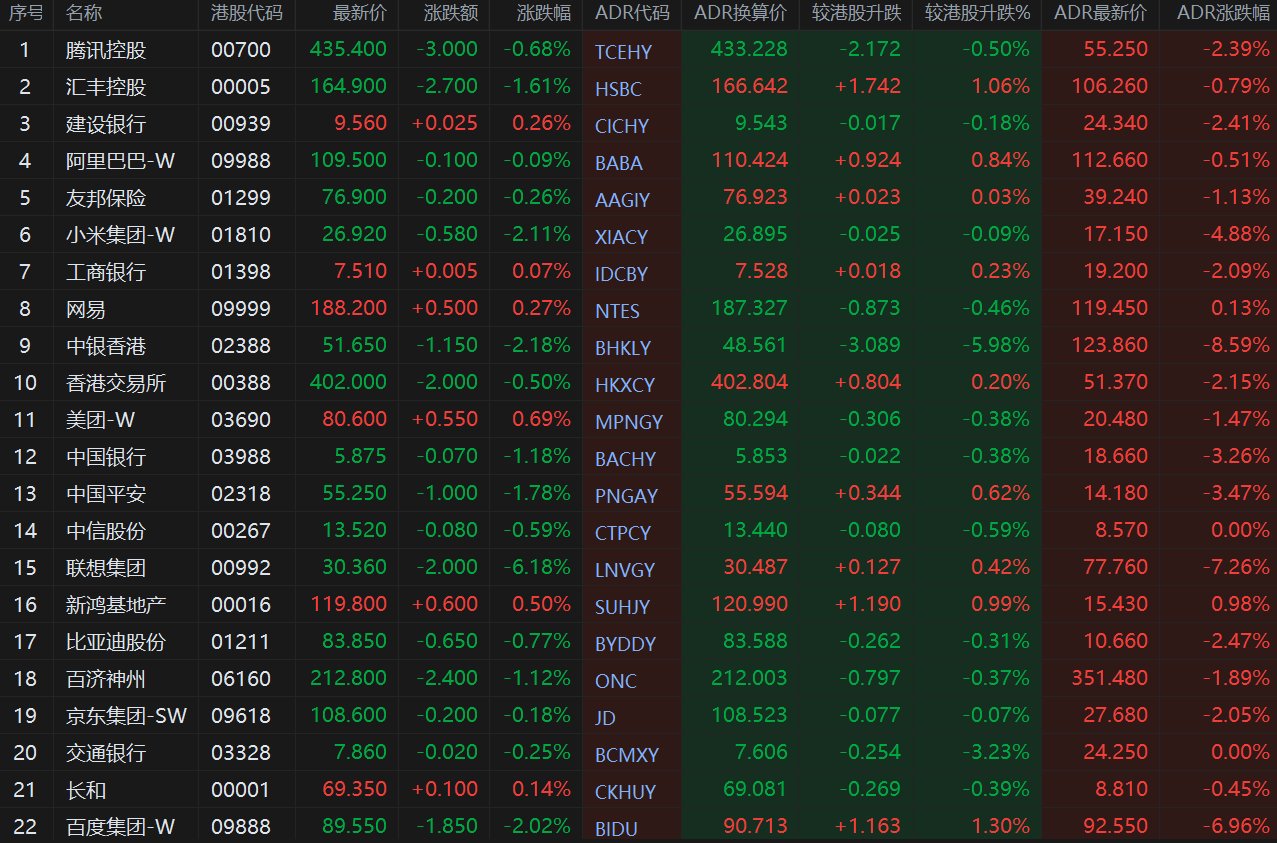Click the HSBC ADR code

coord(618,89)
